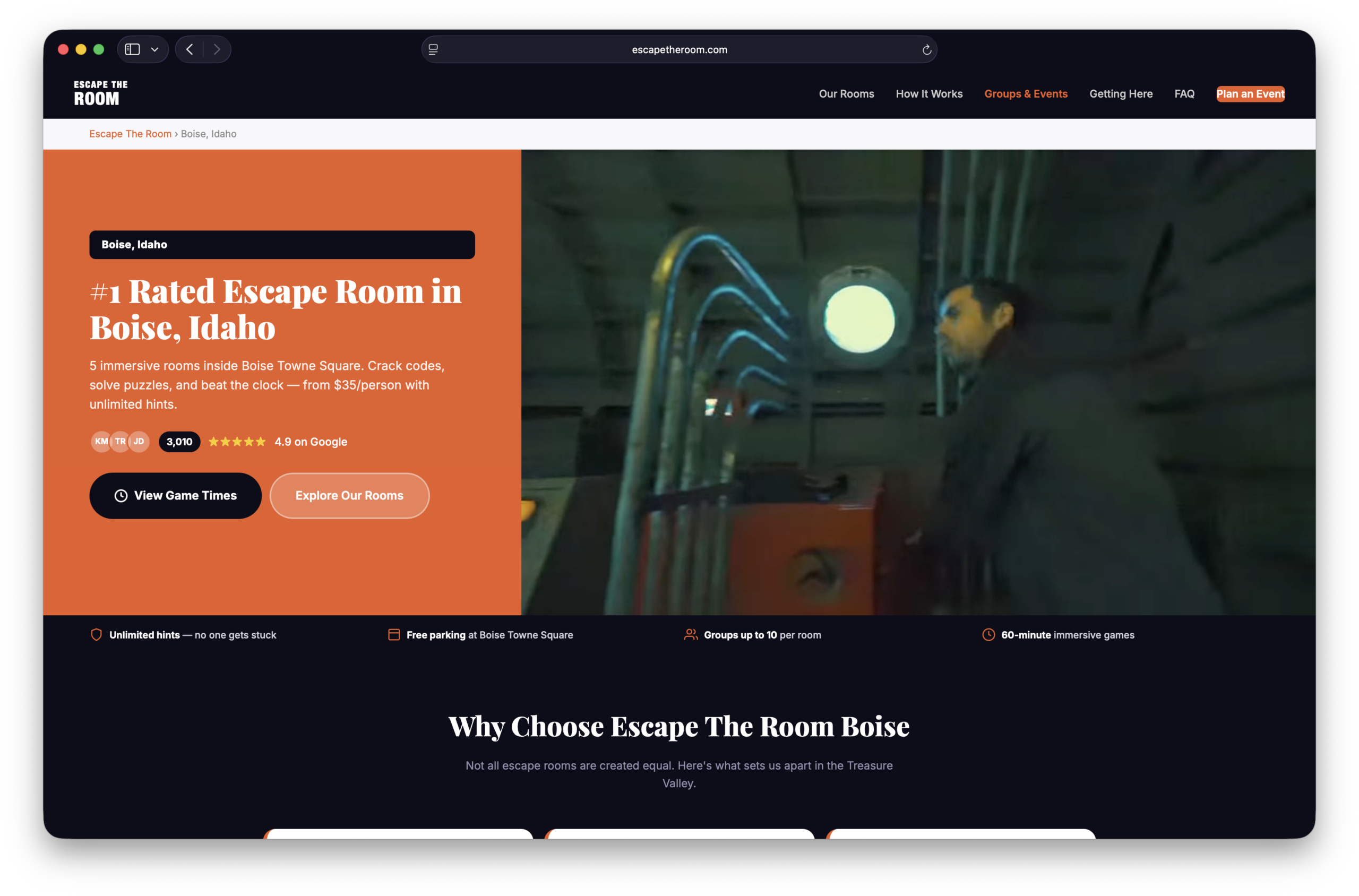Click the people icon beside Groups up to 10
This screenshot has height=896, width=1359.
click(691, 635)
